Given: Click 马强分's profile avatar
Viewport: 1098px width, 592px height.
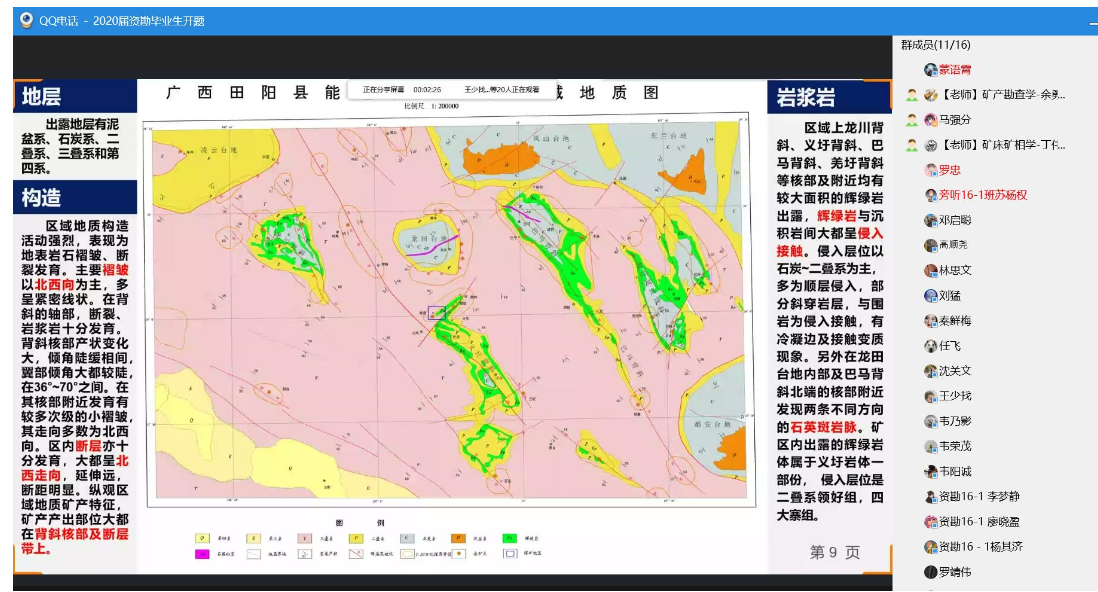Looking at the screenshot, I should point(930,120).
